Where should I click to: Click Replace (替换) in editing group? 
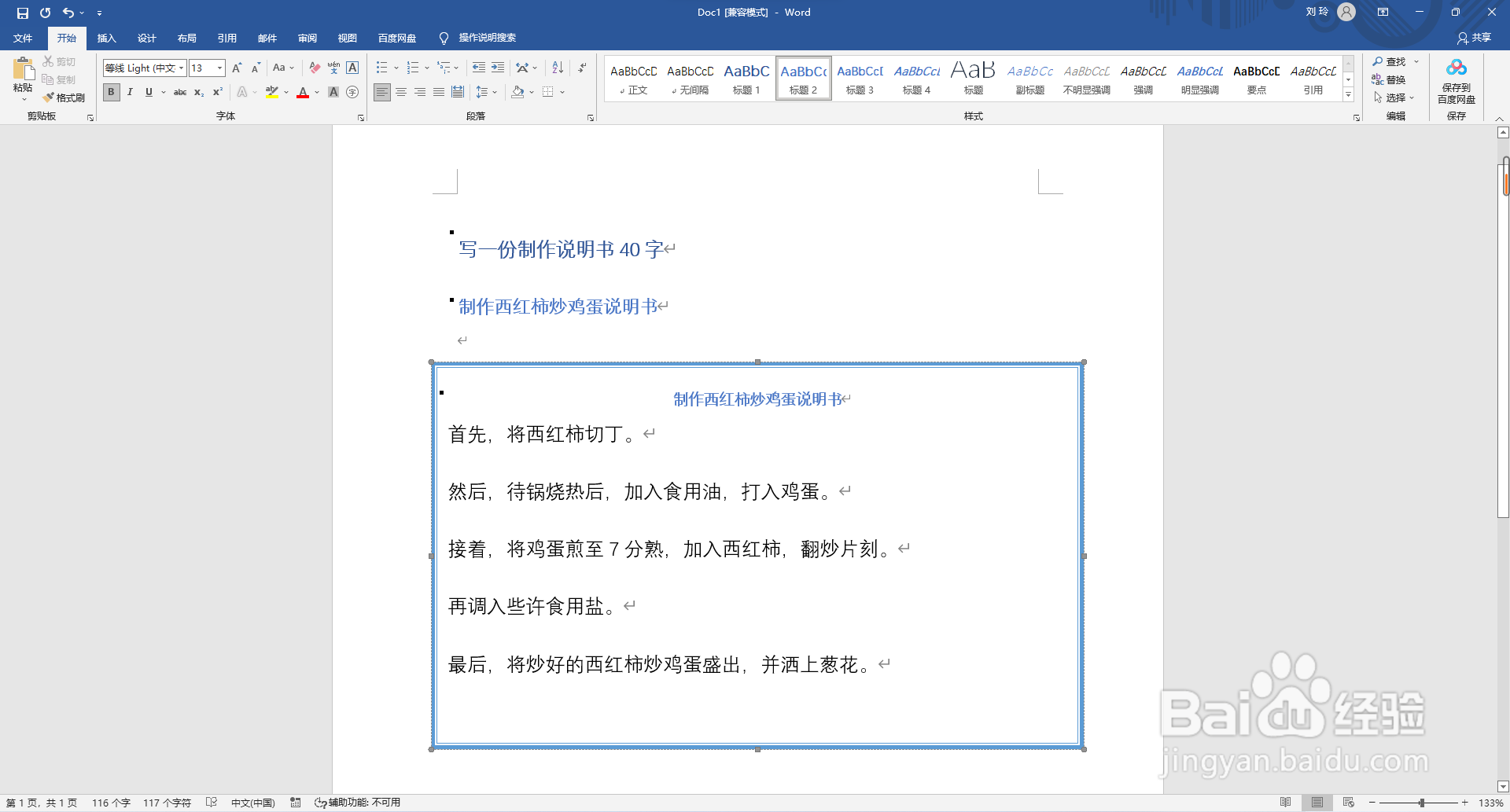point(1389,79)
